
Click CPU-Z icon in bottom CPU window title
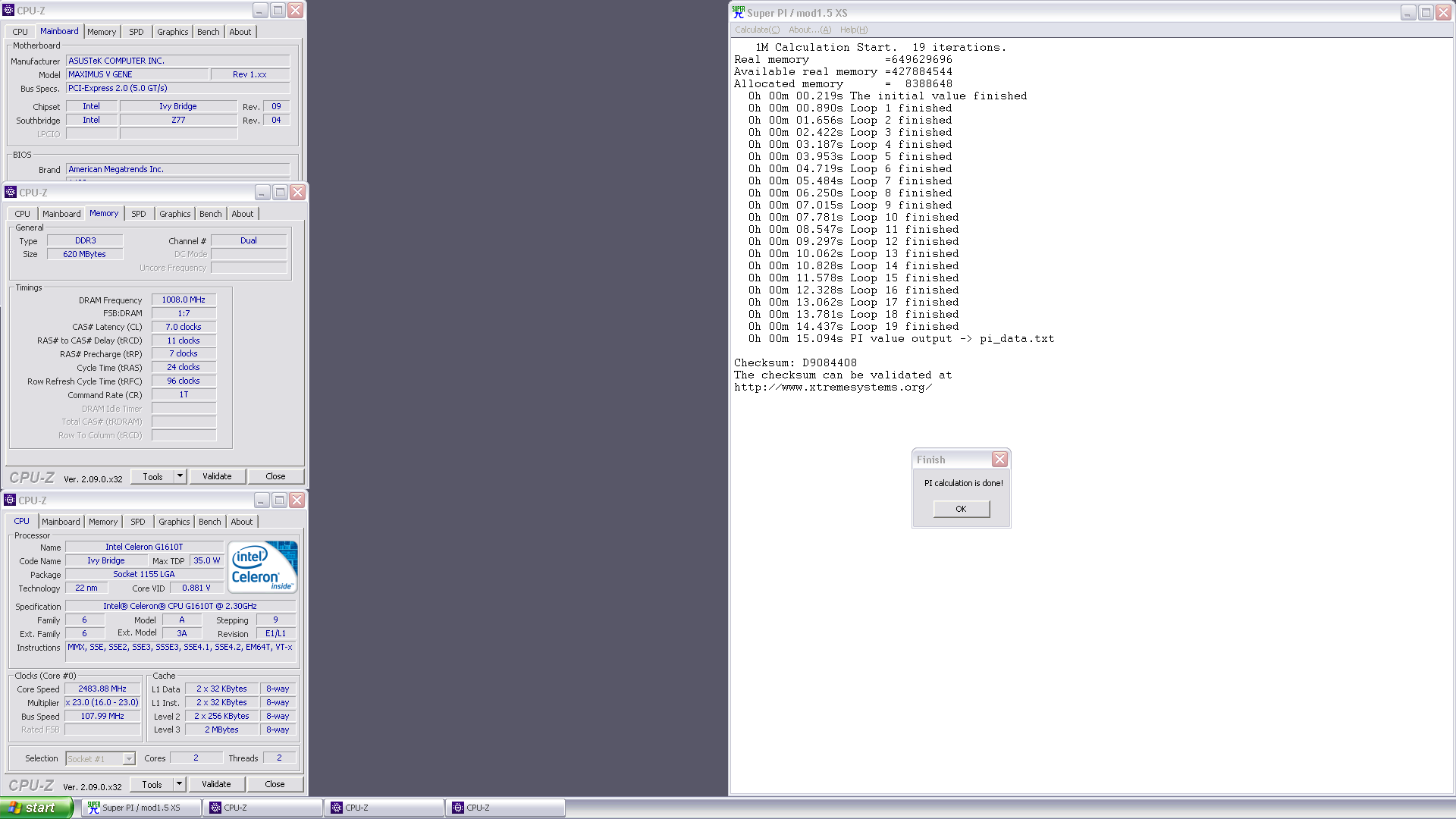click(x=10, y=500)
